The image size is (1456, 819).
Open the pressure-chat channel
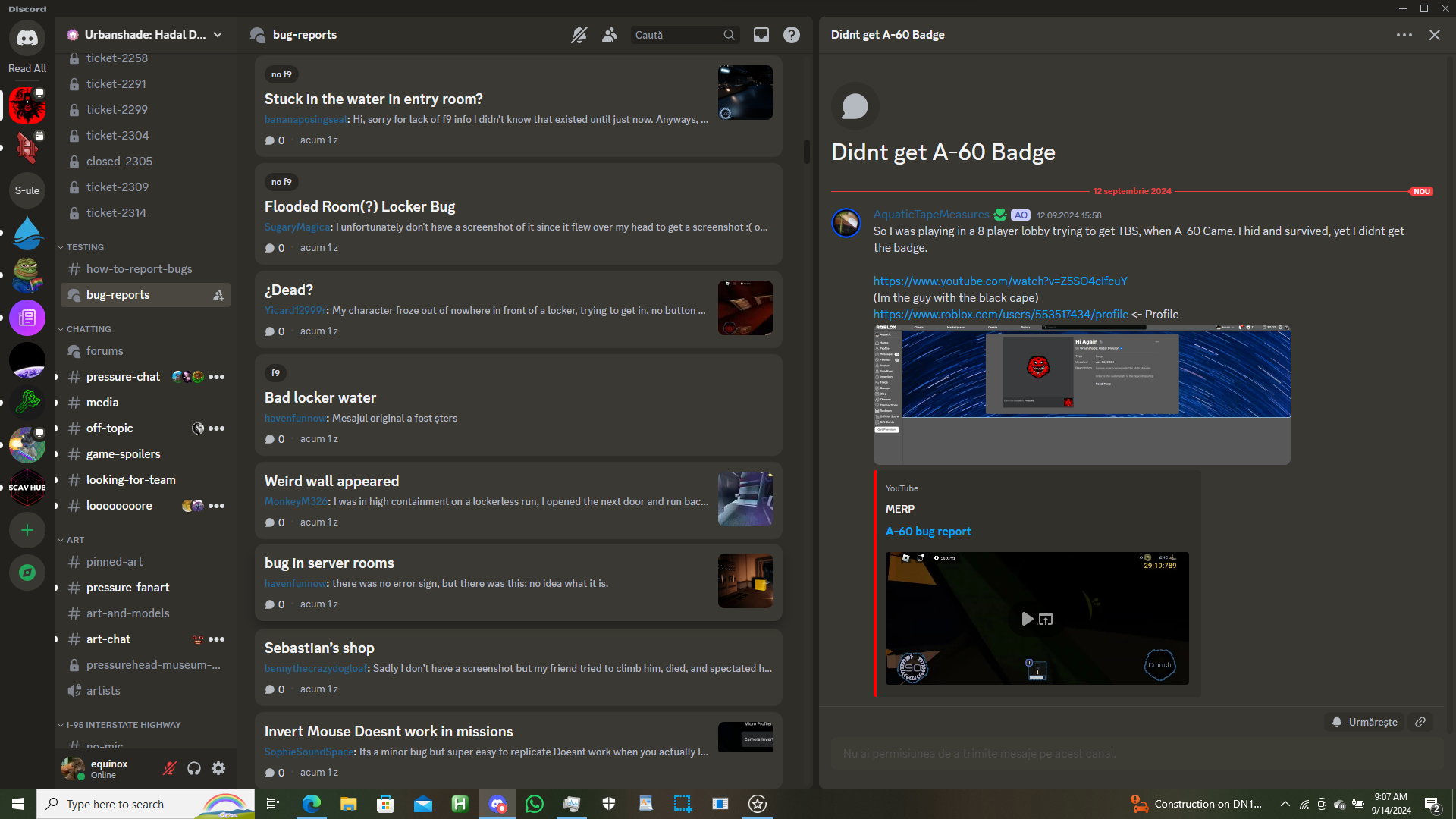[x=123, y=377]
